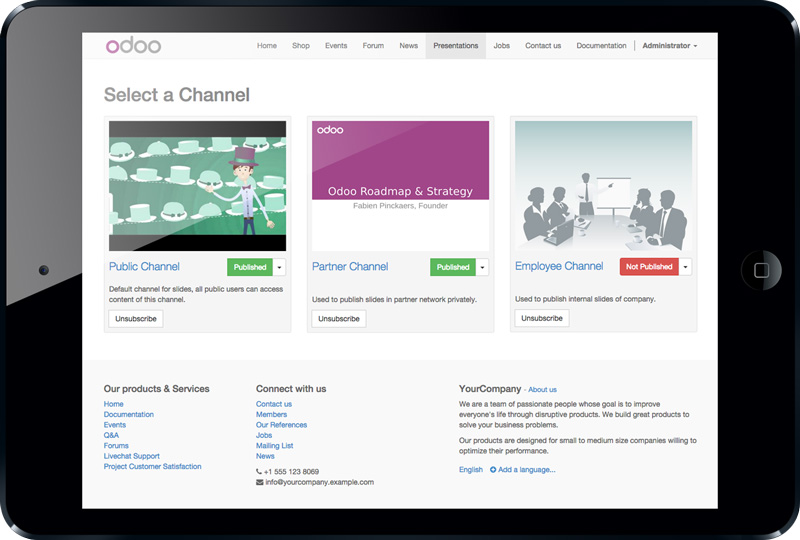Open the Mailing List link
The width and height of the screenshot is (800, 540).
(274, 446)
